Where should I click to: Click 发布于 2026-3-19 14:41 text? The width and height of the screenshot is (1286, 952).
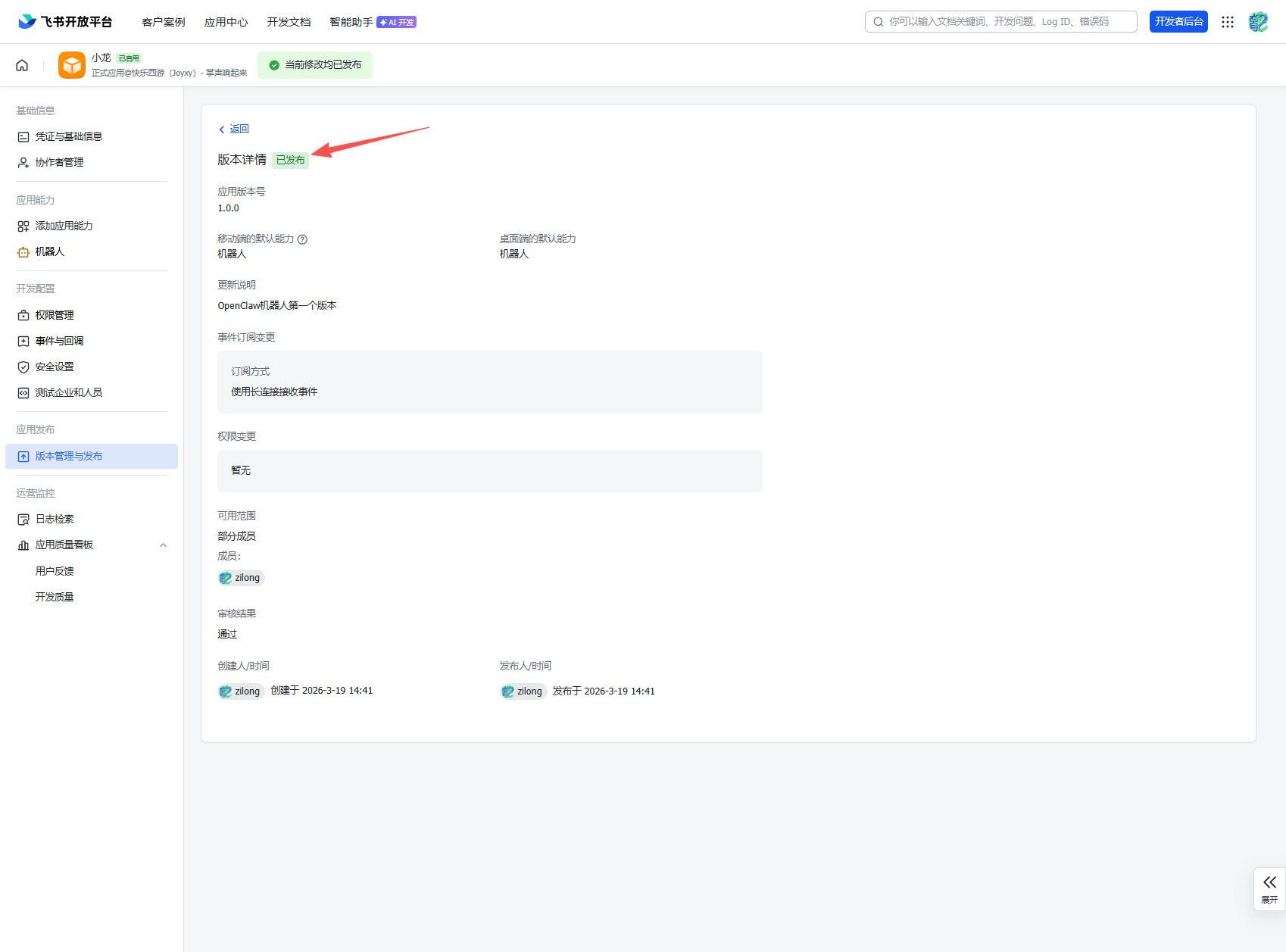[604, 691]
